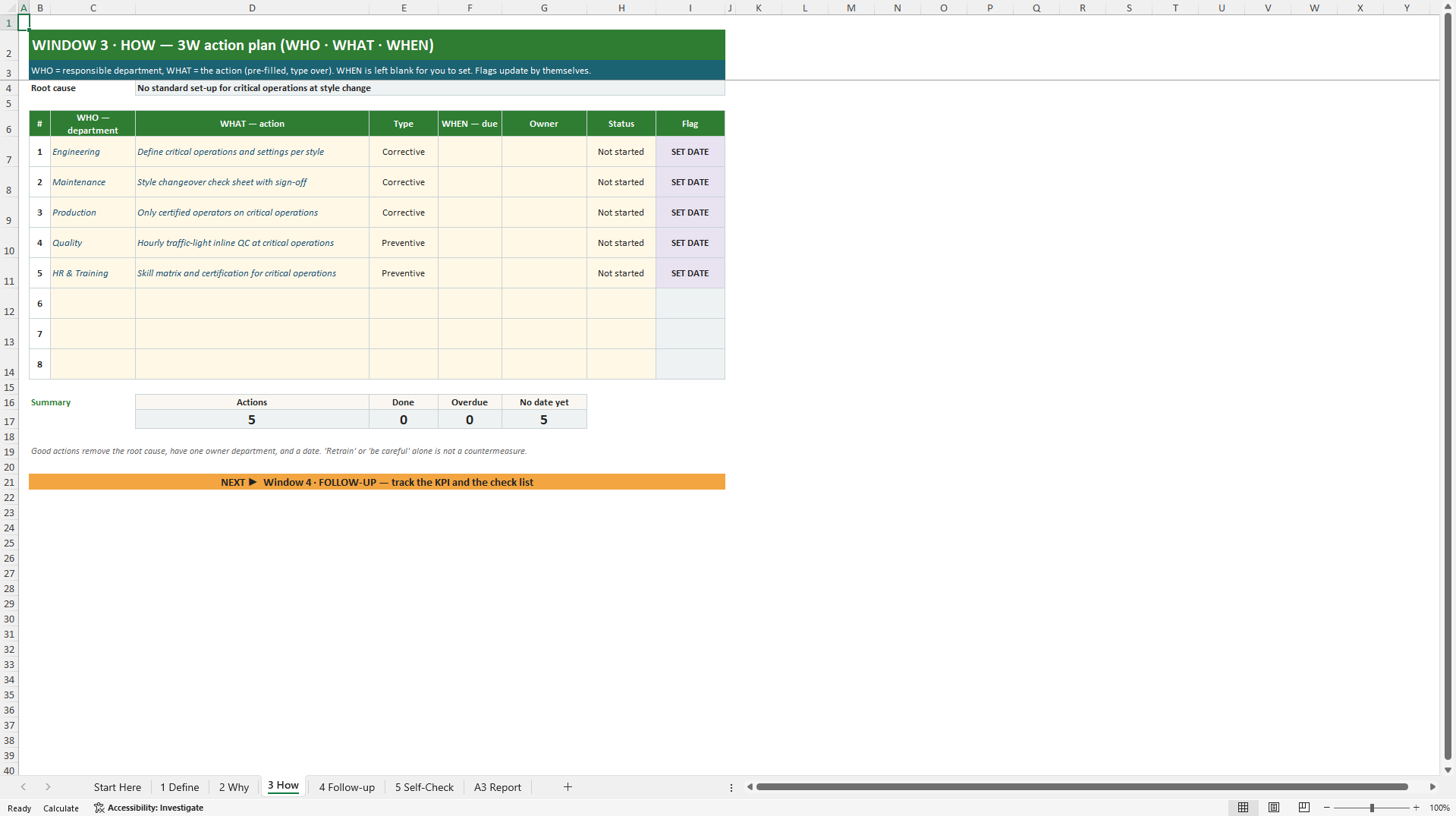Select column D header
Screen dimensions: 1456x816
[252, 8]
